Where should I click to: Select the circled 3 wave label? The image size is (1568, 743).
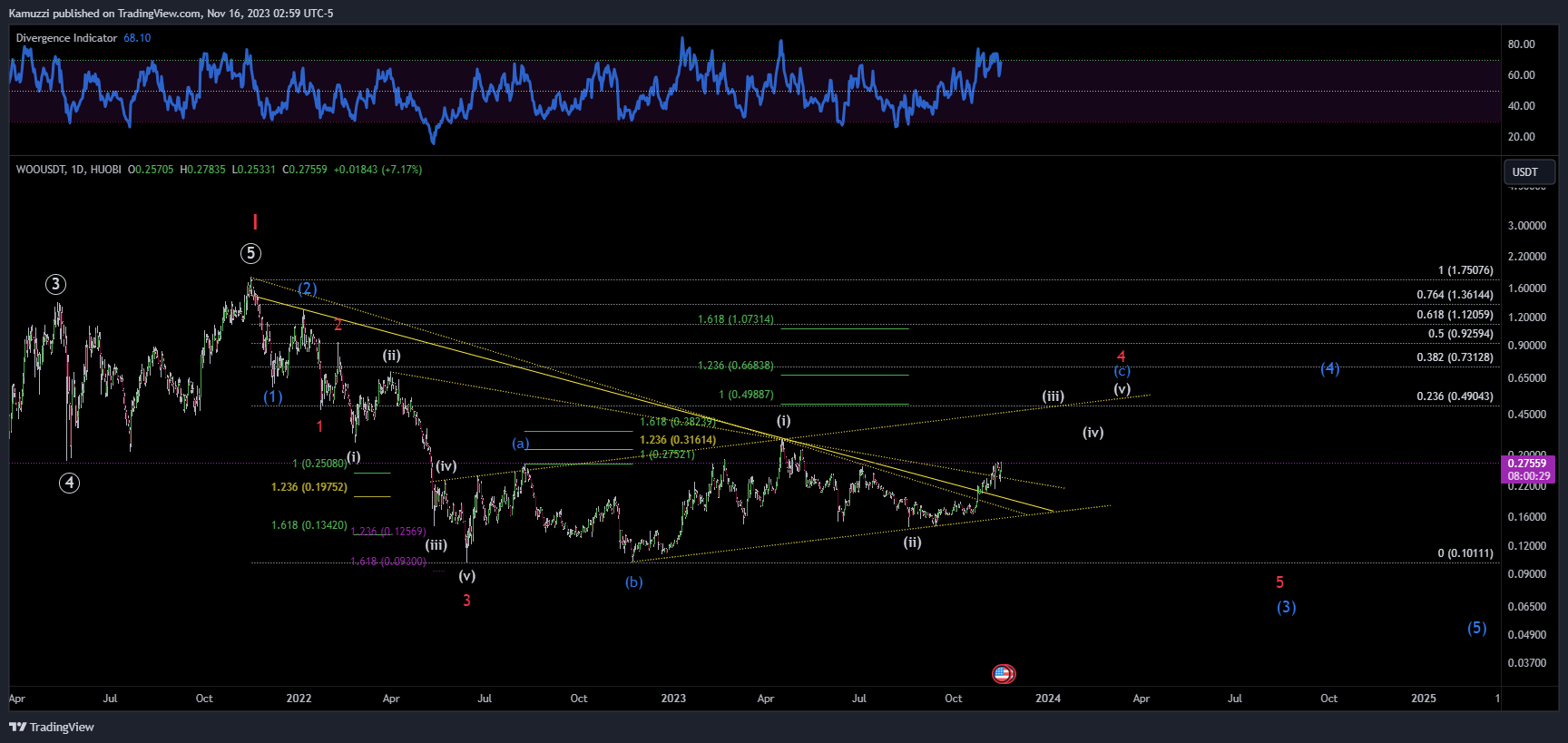click(55, 285)
